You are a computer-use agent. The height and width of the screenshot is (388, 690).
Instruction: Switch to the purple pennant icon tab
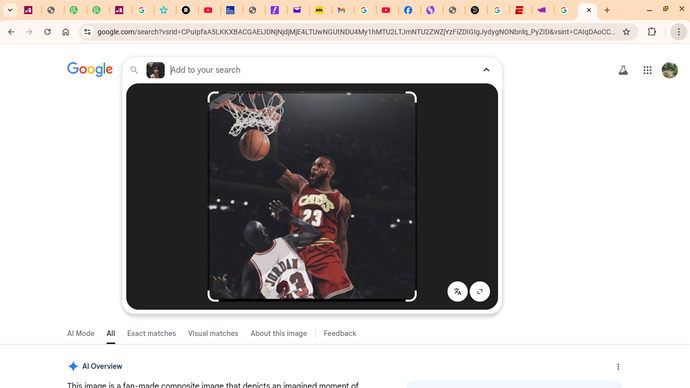[x=541, y=10]
